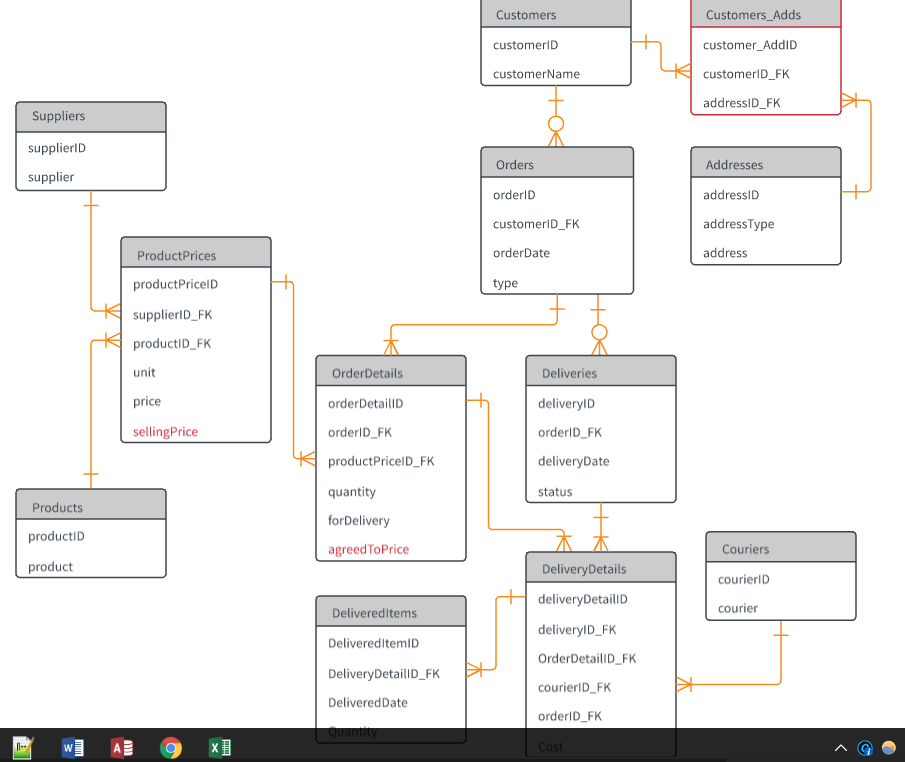This screenshot has height=762, width=905.
Task: Select the DeliveredItems table header
Action: (391, 611)
